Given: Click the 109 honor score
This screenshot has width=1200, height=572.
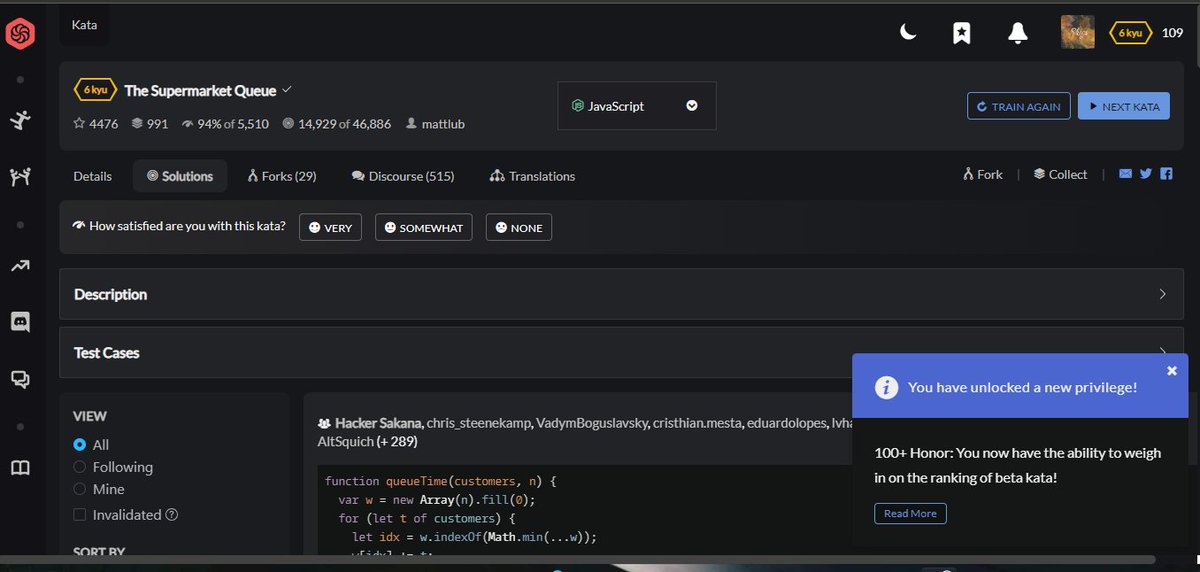Looking at the screenshot, I should point(1172,33).
